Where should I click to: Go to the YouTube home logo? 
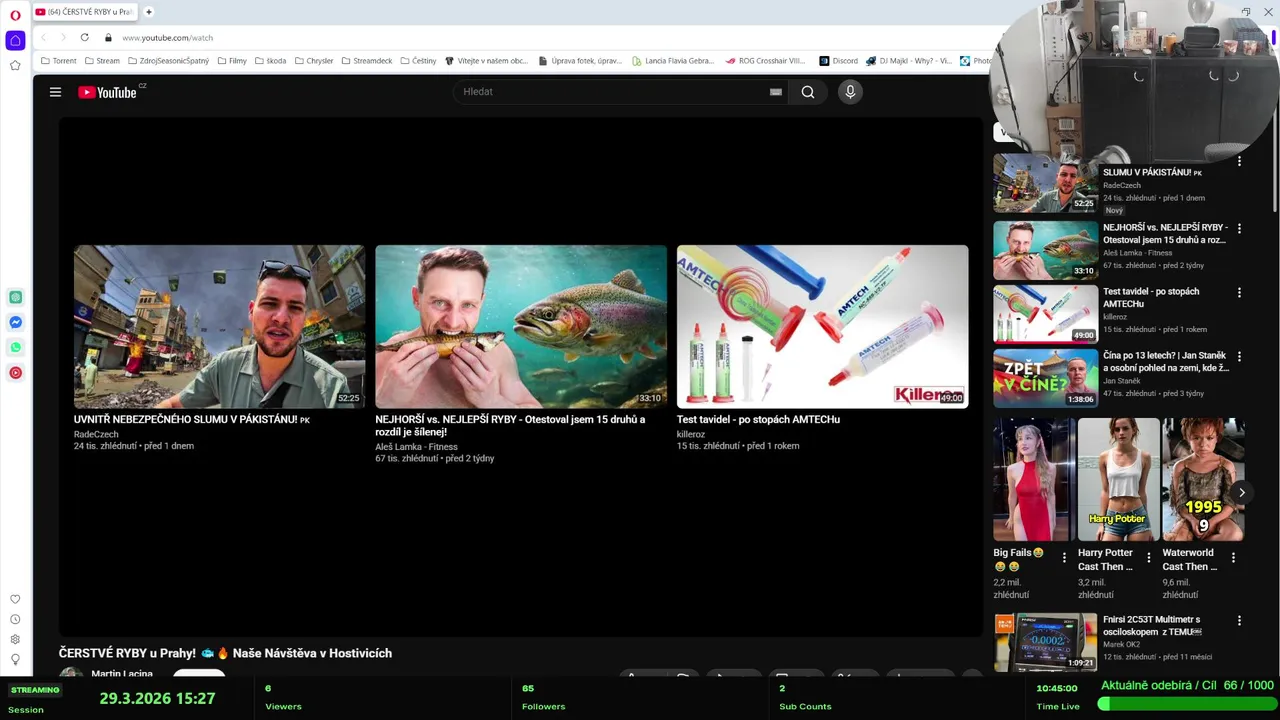click(107, 92)
